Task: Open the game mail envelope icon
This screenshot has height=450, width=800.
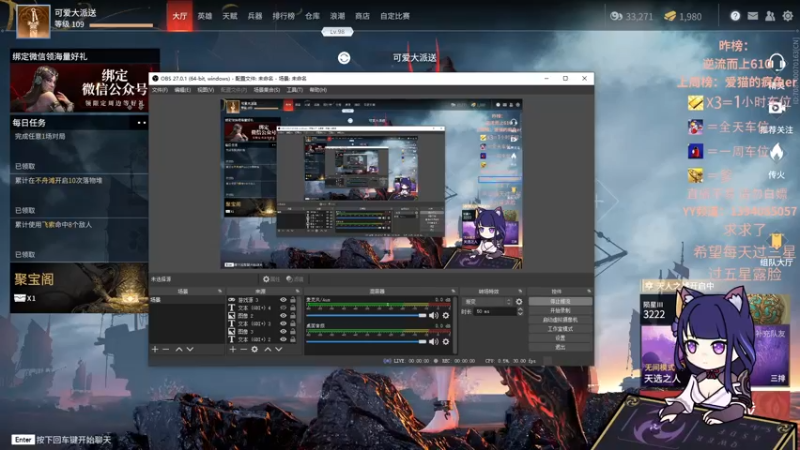Action: (x=753, y=16)
